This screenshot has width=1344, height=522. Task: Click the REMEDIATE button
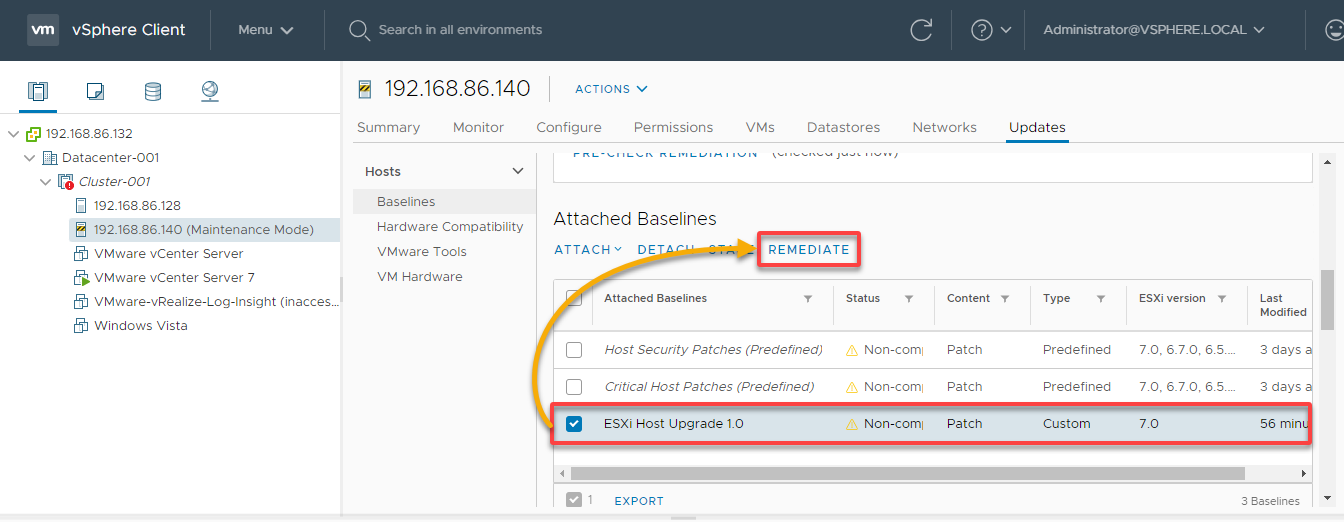coord(809,250)
